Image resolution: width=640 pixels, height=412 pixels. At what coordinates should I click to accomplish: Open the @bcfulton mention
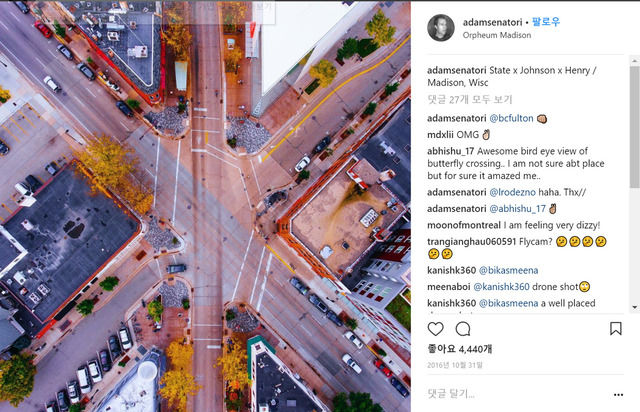(511, 118)
